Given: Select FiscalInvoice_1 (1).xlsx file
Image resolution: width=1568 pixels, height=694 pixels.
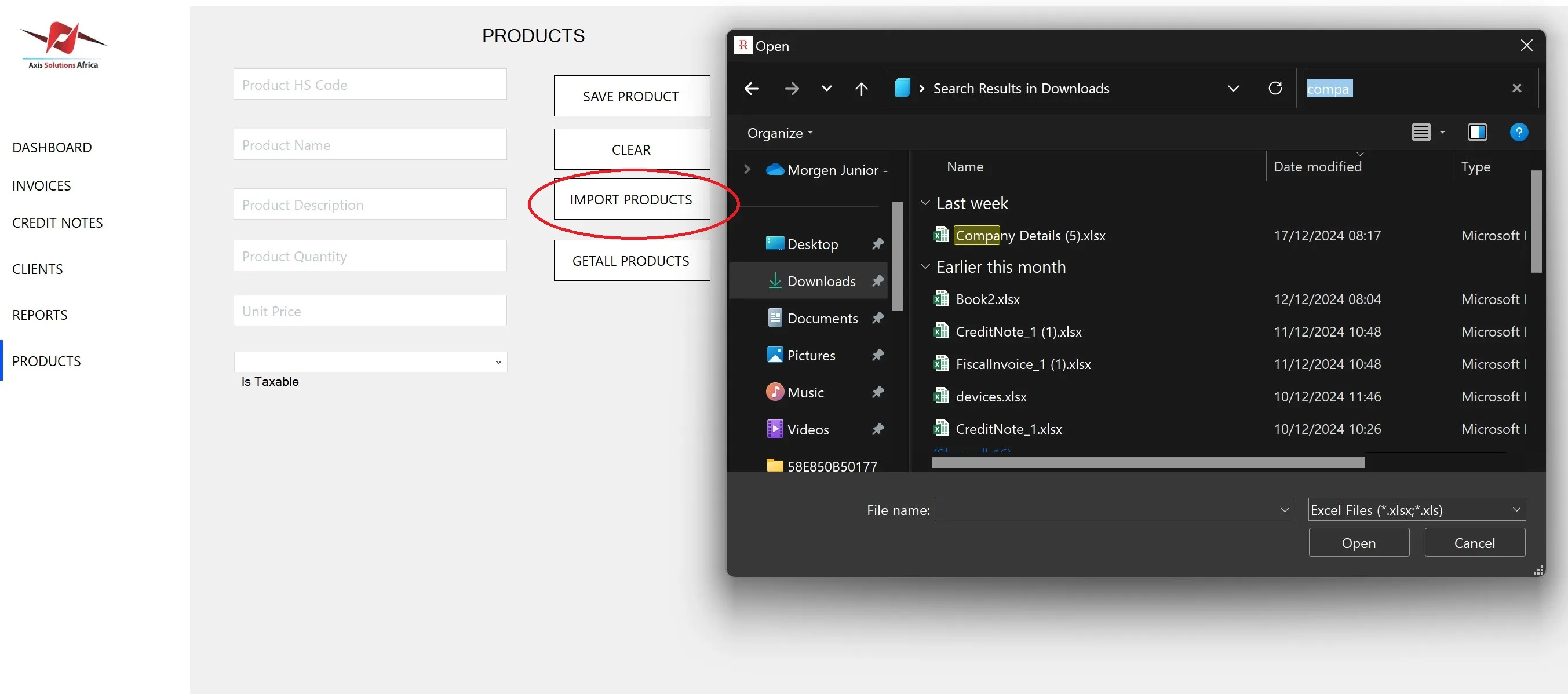Looking at the screenshot, I should 1023,364.
